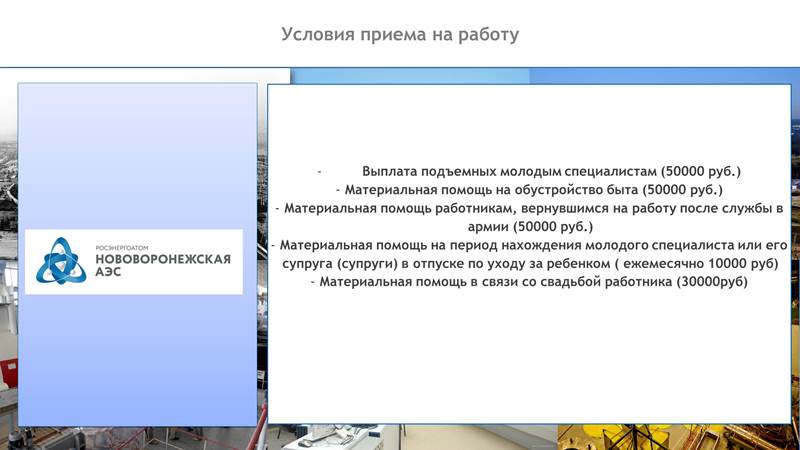Click text "в отпуске по уходу за ребенком"
Screen dimensions: 800x450
click(506, 264)
